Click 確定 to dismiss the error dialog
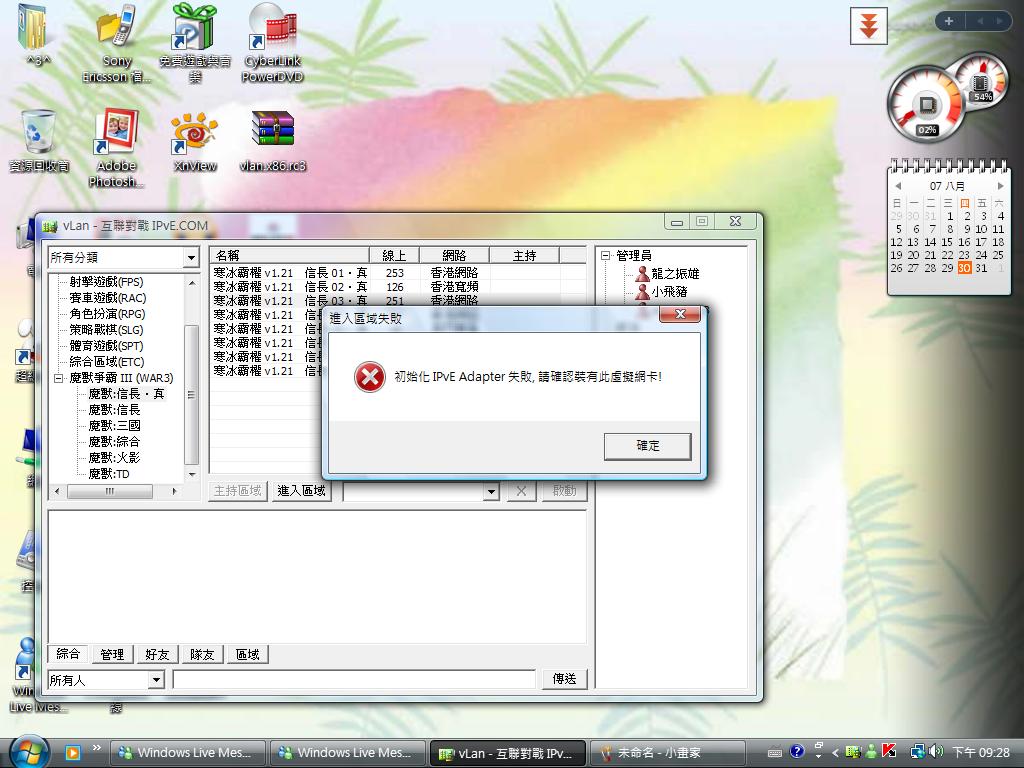 647,447
